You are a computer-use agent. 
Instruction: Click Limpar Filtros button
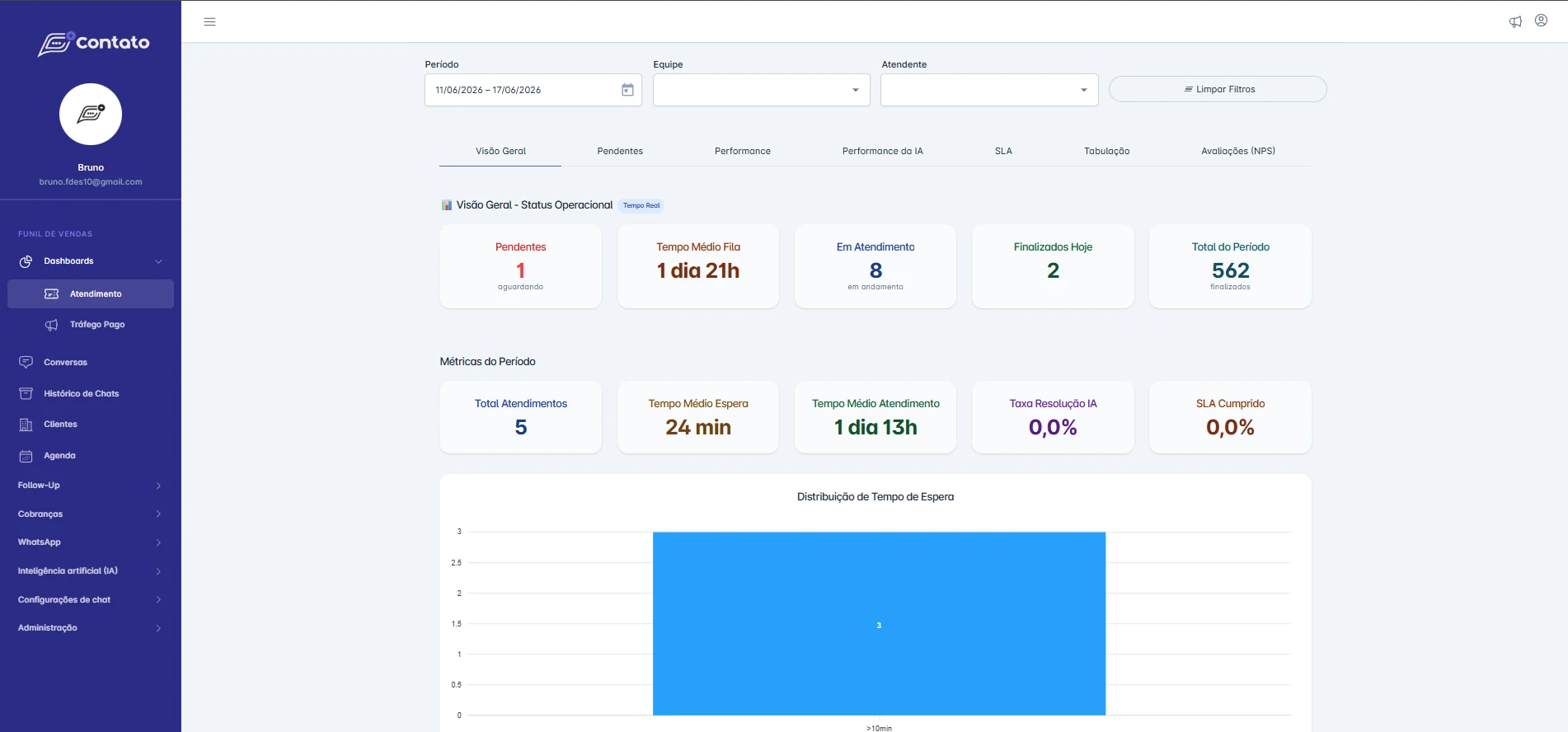tap(1218, 89)
